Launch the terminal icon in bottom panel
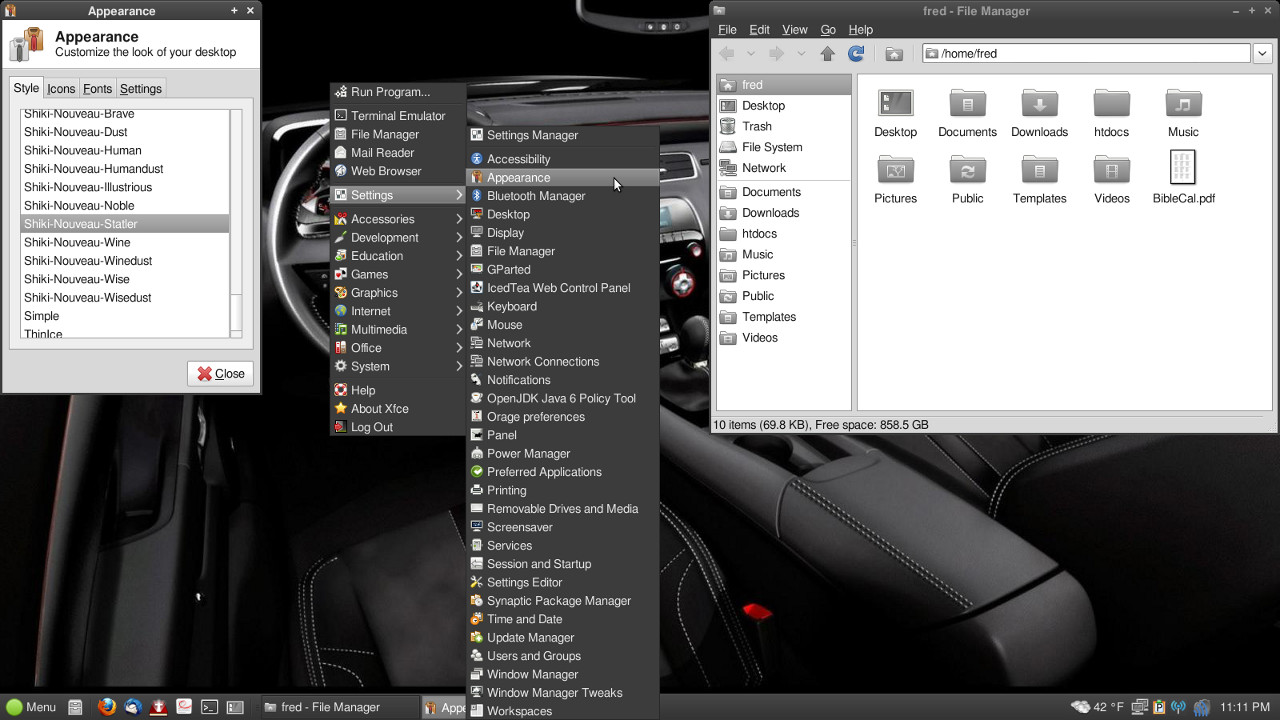 210,707
